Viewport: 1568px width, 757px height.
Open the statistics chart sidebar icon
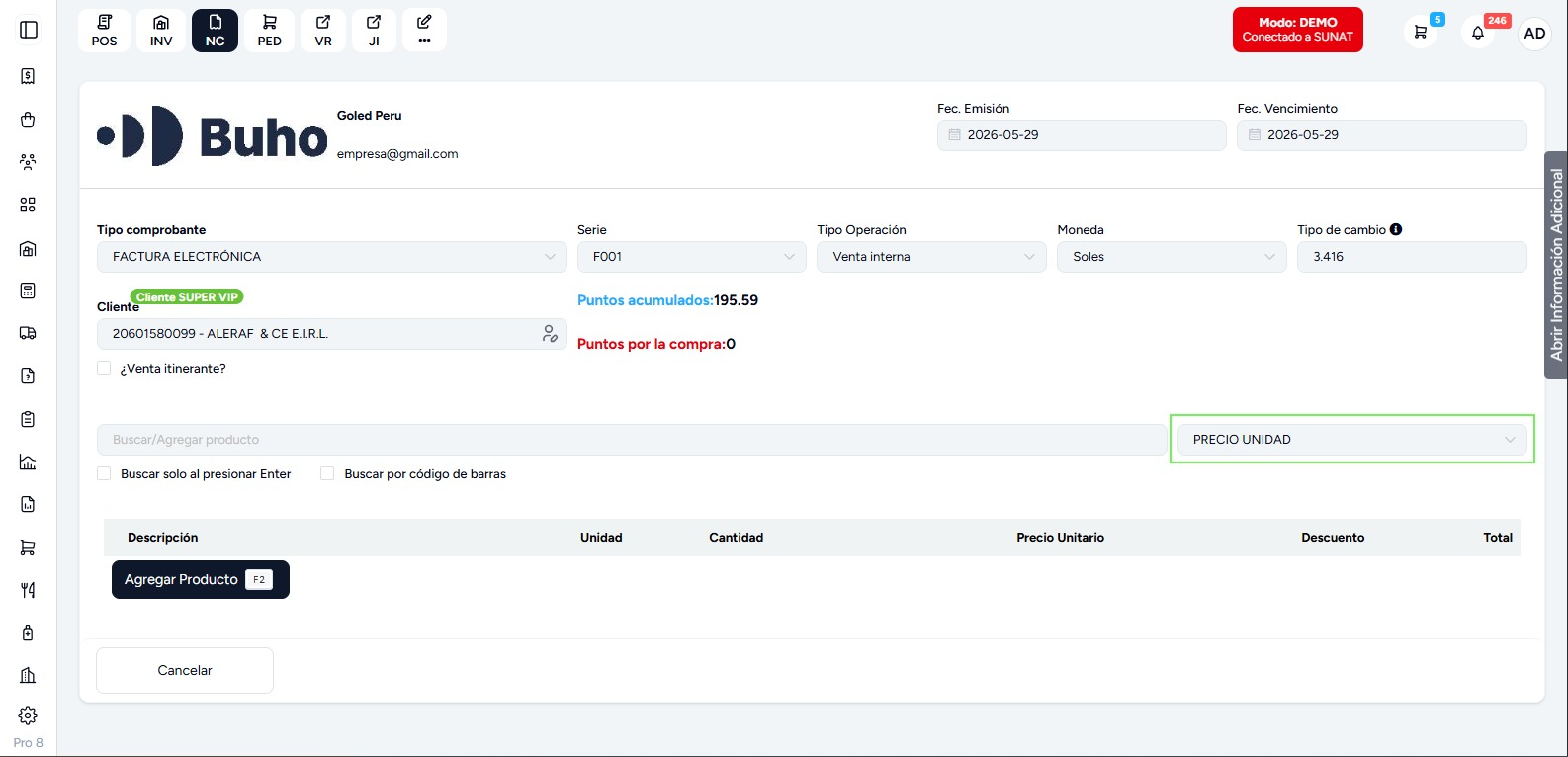(28, 462)
